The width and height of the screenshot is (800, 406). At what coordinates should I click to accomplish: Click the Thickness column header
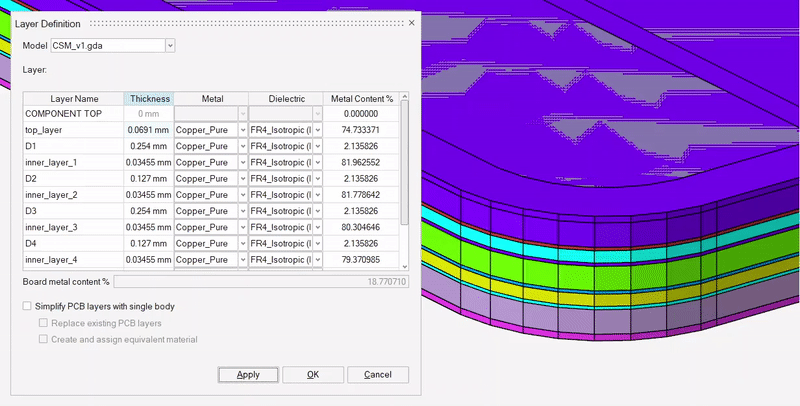click(149, 99)
